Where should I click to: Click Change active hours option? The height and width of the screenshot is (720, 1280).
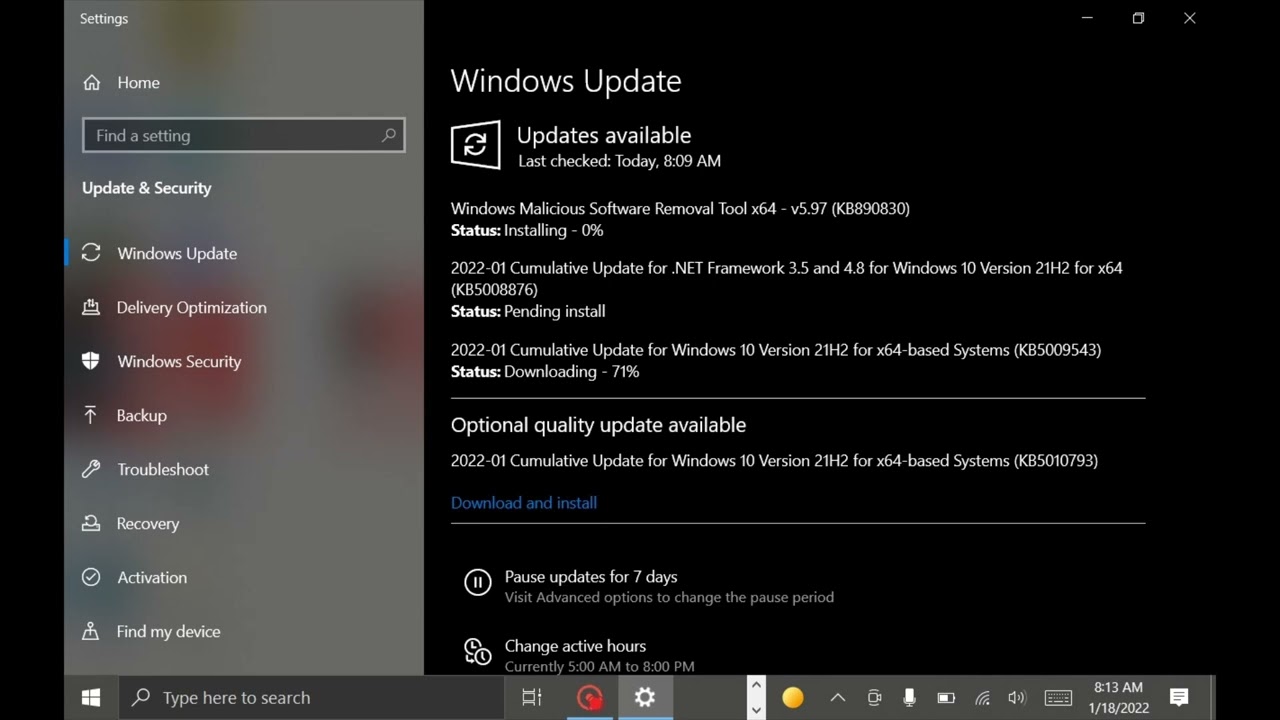click(x=575, y=646)
